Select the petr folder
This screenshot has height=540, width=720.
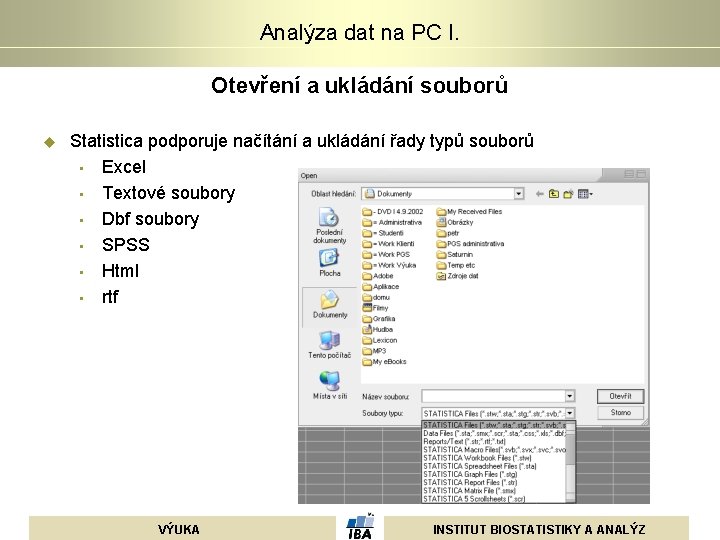(x=448, y=233)
